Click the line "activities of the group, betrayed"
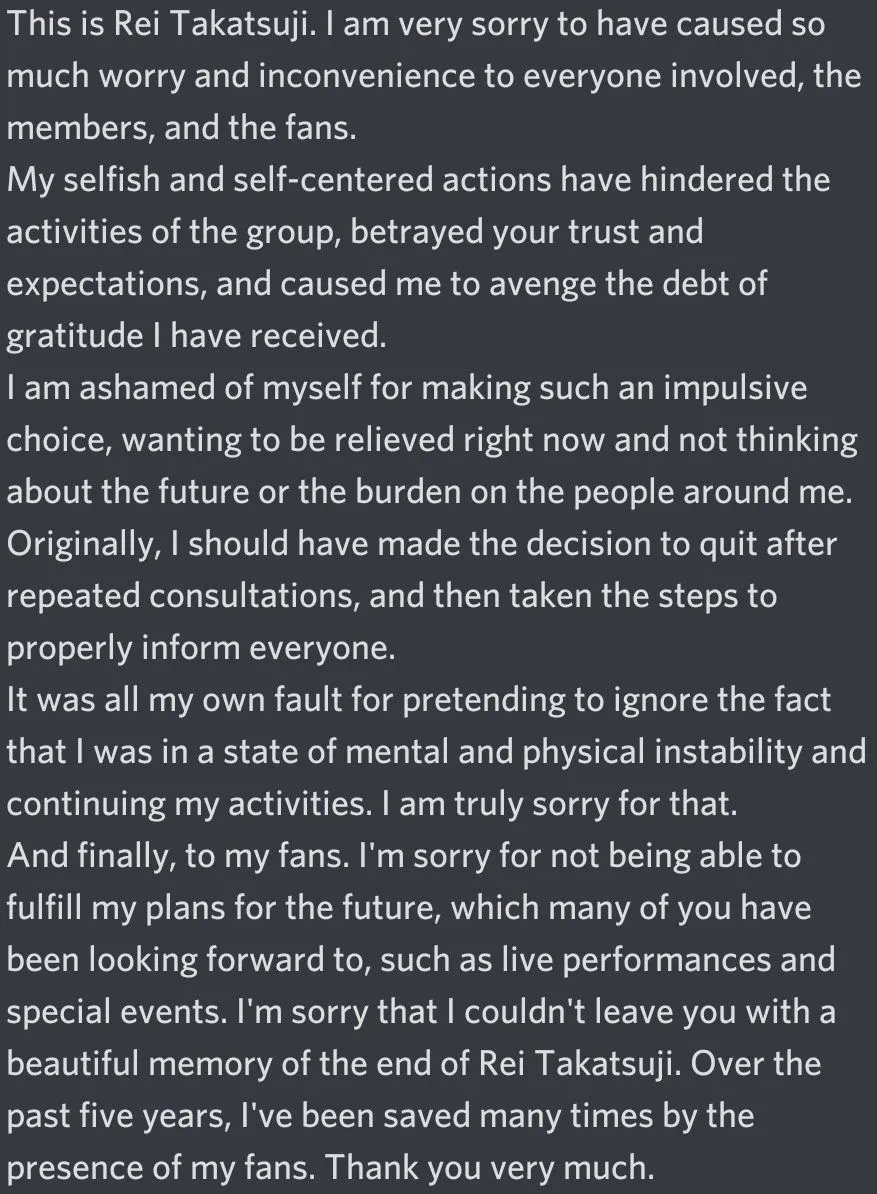This screenshot has width=877, height=1194. [x=355, y=232]
